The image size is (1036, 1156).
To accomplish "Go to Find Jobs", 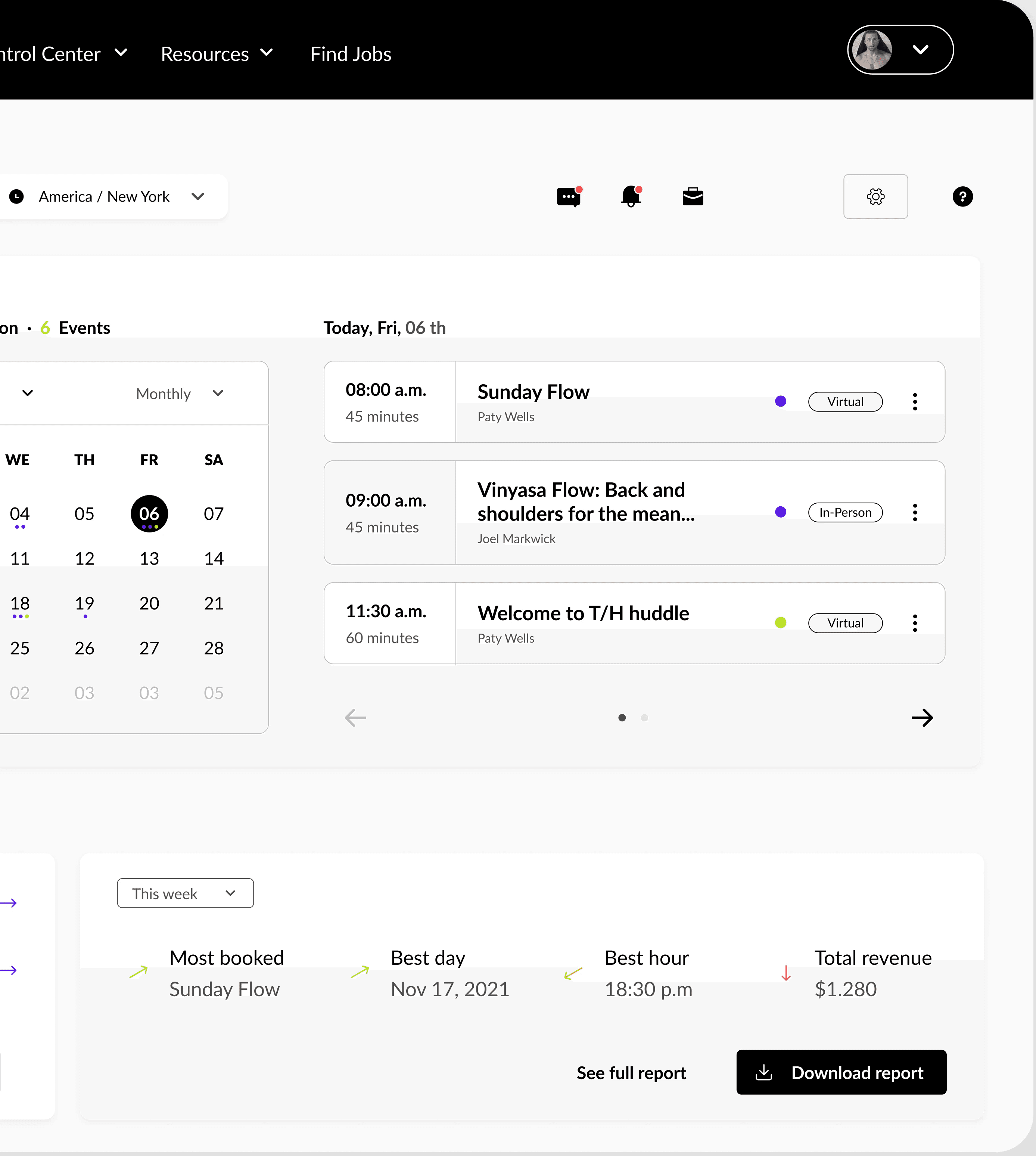I will point(351,54).
